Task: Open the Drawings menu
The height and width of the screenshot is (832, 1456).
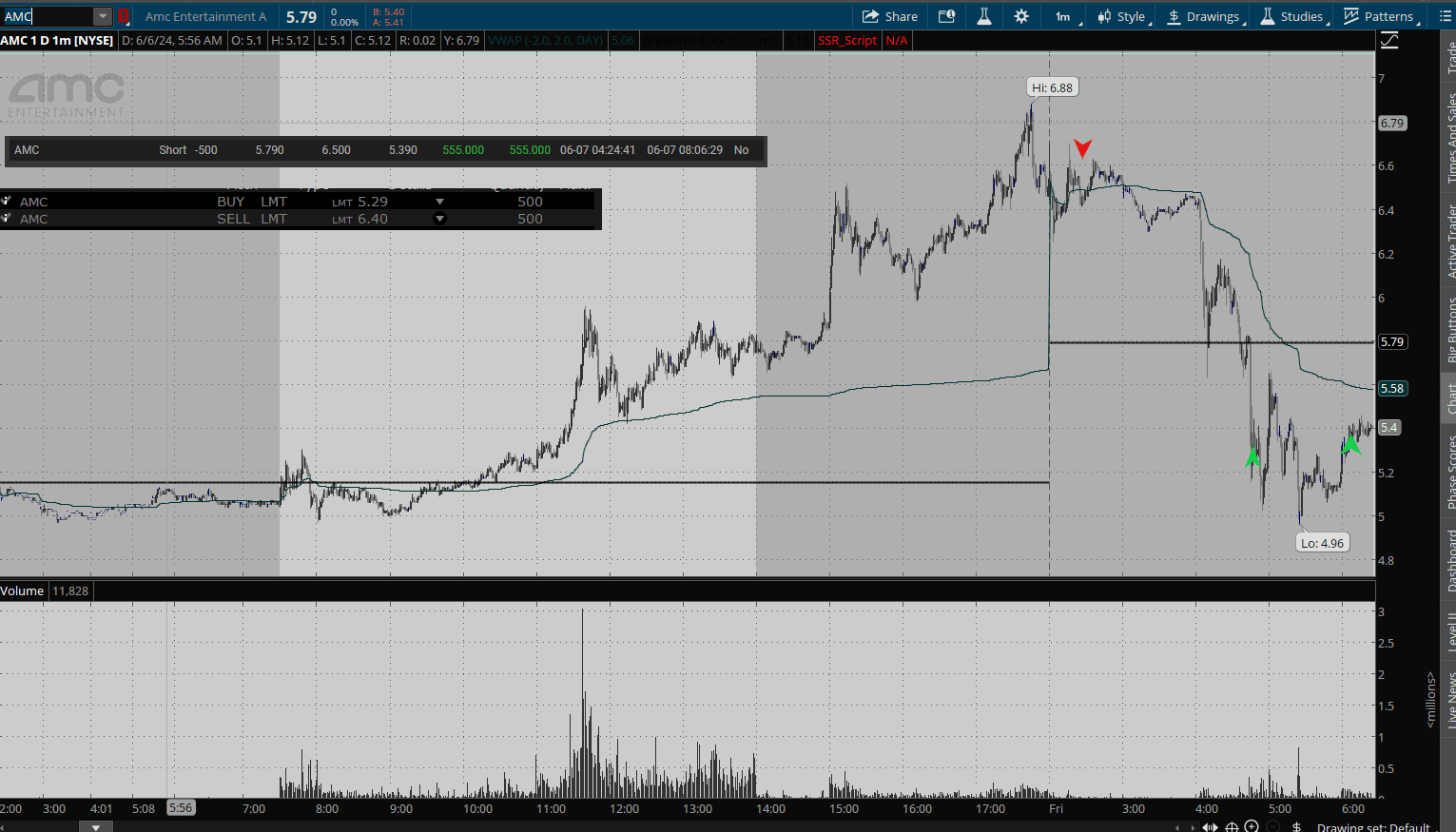Action: (1204, 16)
